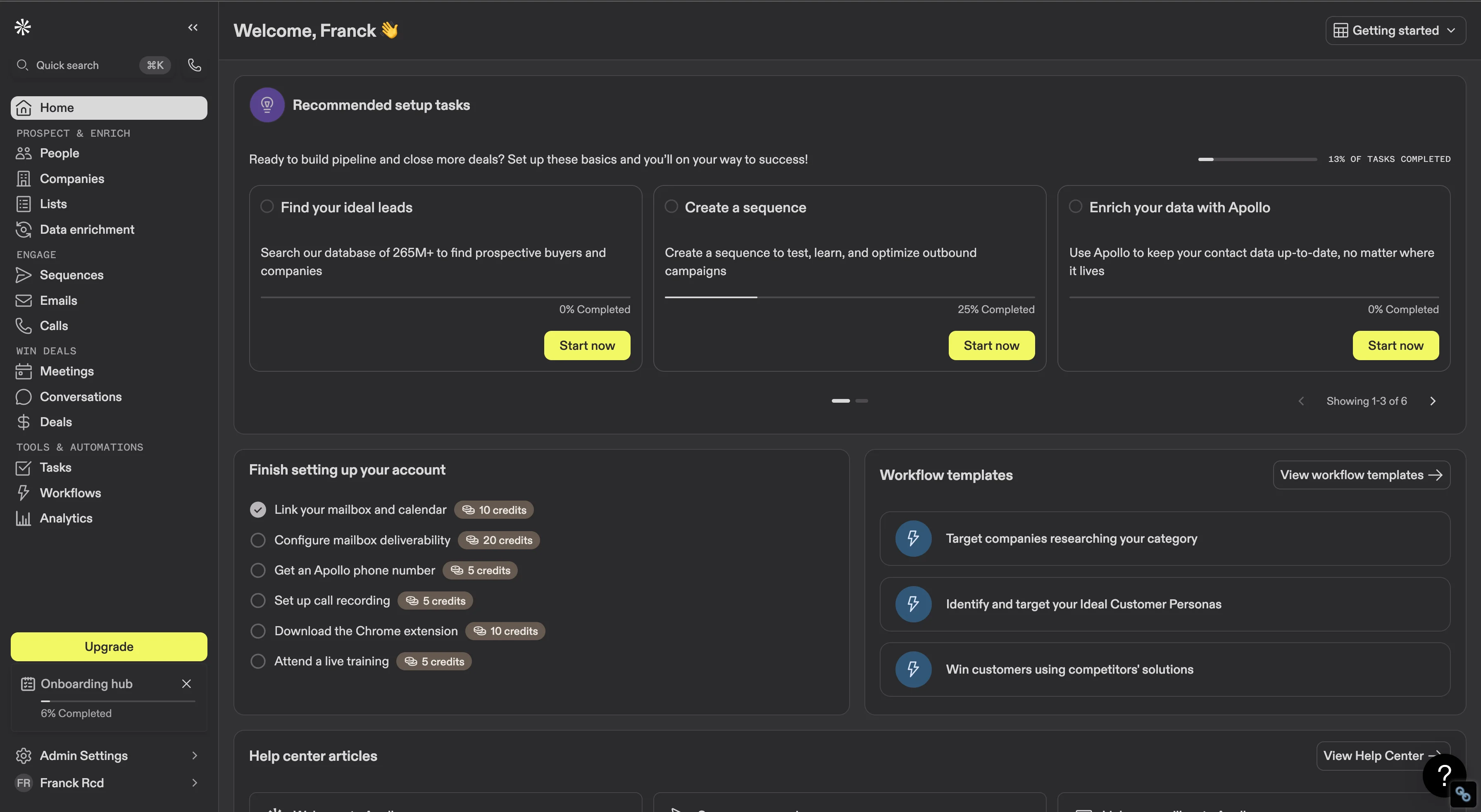Viewport: 1481px width, 812px height.
Task: Click the Workflows lightning icon
Action: pyautogui.click(x=24, y=493)
